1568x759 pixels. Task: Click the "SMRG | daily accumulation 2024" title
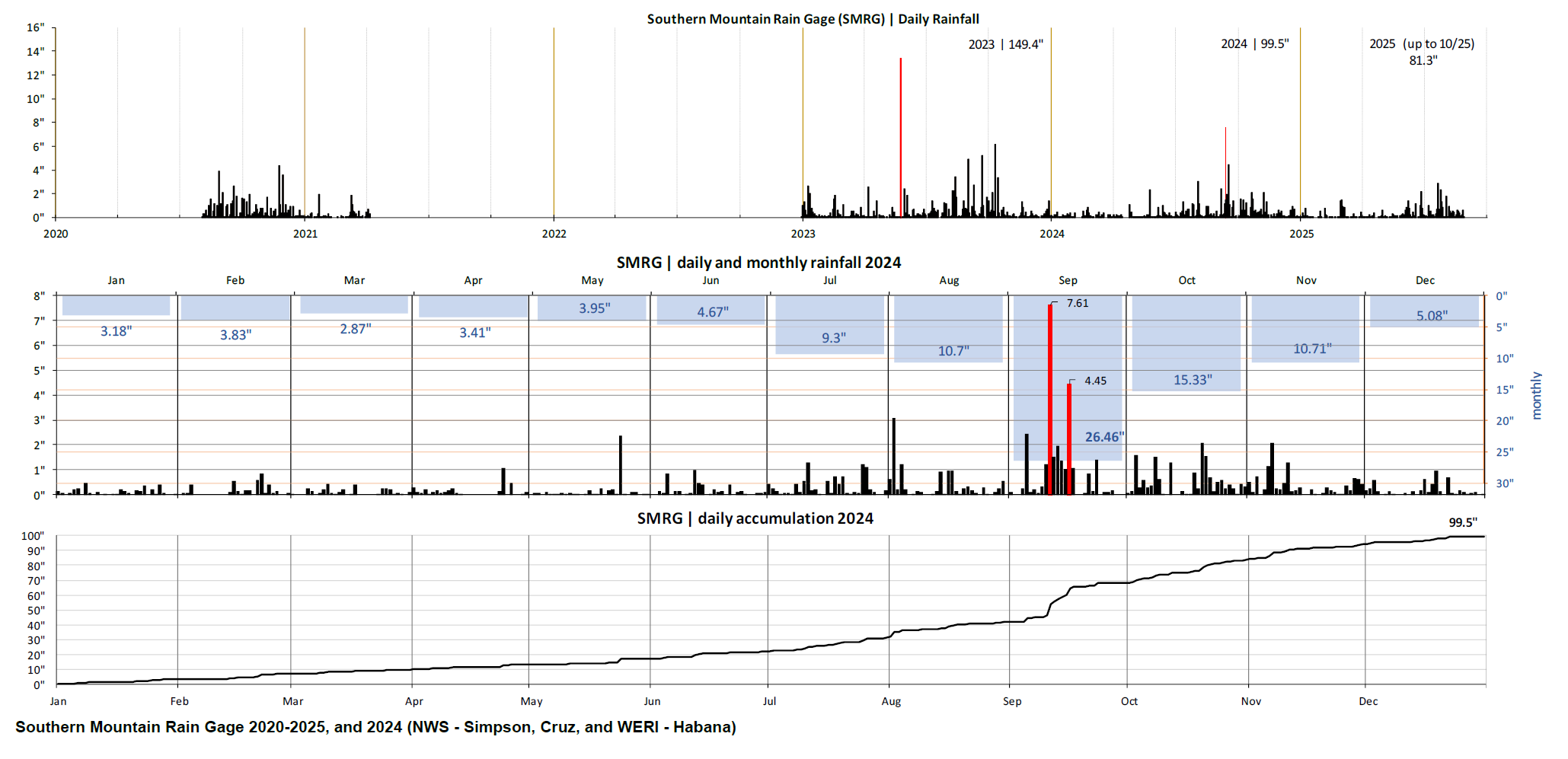[x=755, y=518]
